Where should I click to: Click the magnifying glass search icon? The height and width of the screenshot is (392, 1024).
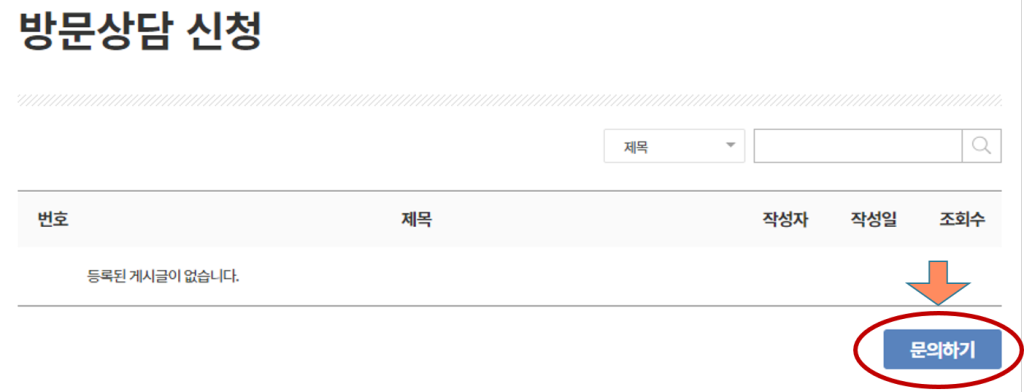coord(982,145)
